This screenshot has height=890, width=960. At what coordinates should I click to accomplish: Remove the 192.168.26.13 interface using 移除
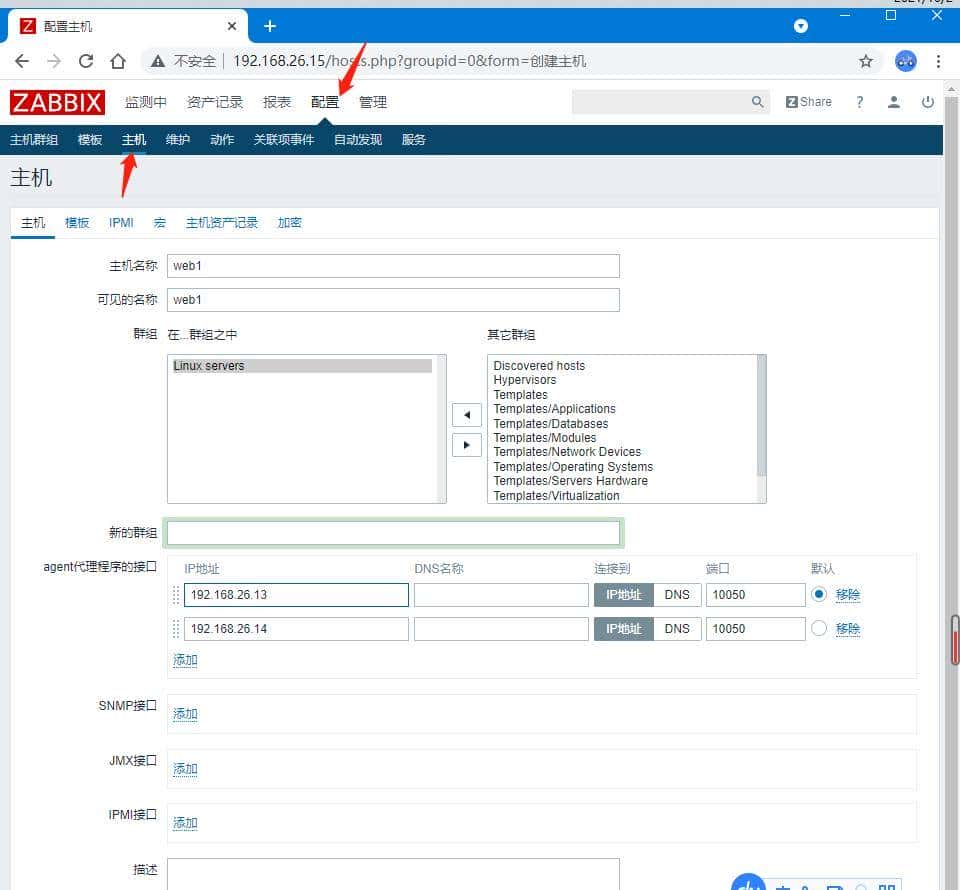coord(846,594)
